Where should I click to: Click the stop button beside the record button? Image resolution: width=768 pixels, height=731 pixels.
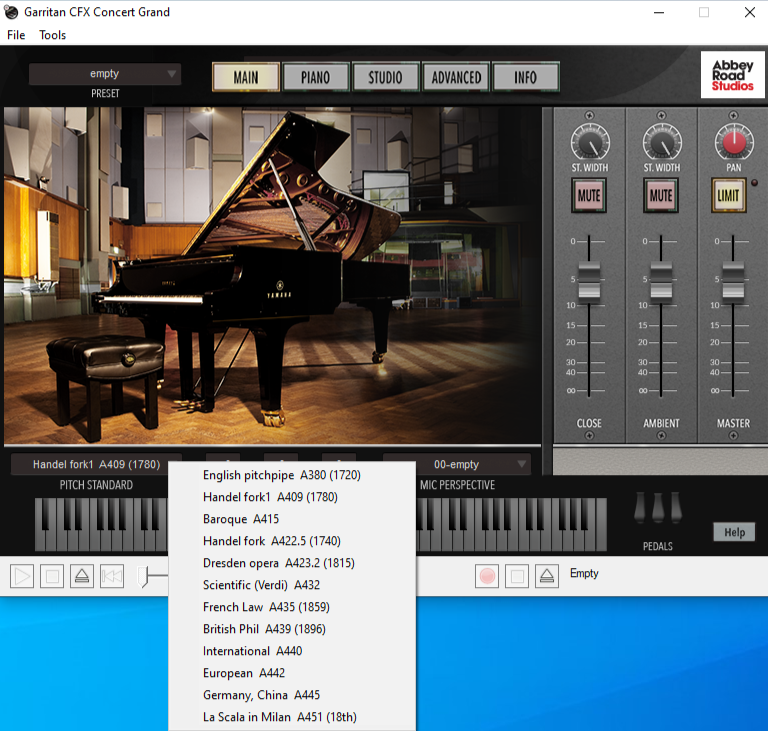[x=517, y=576]
